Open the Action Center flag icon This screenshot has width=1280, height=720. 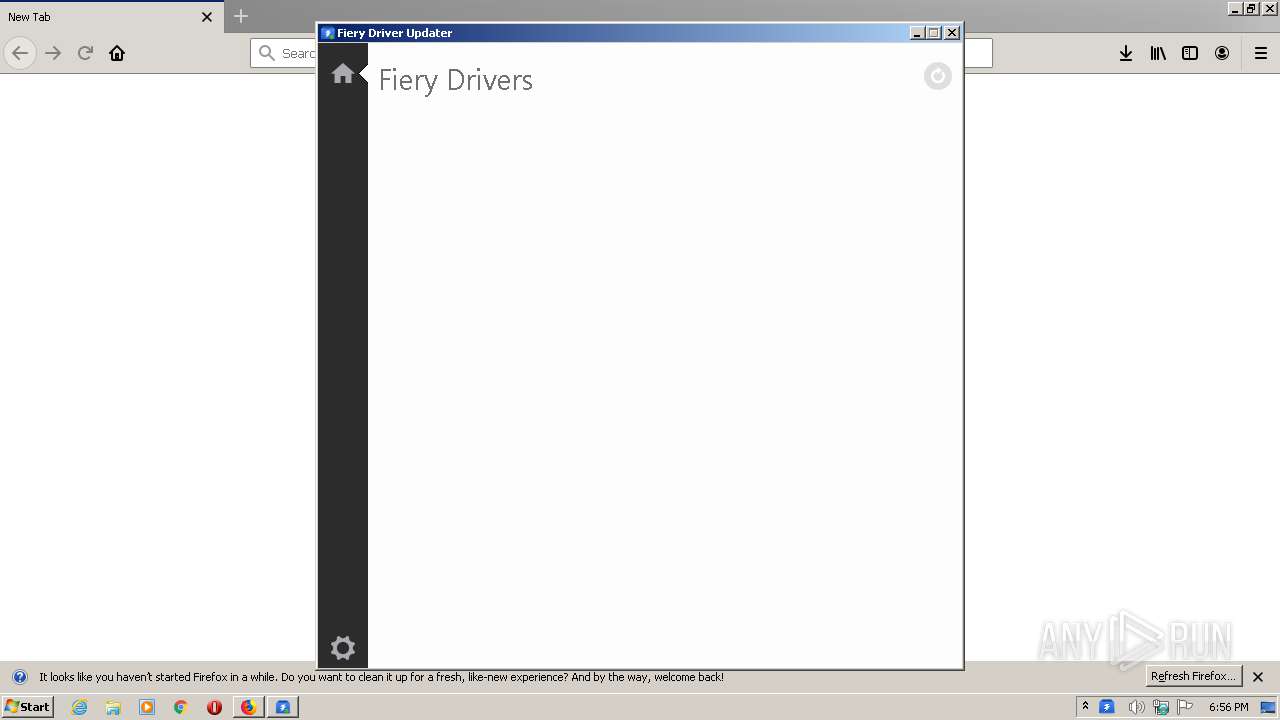(1185, 707)
